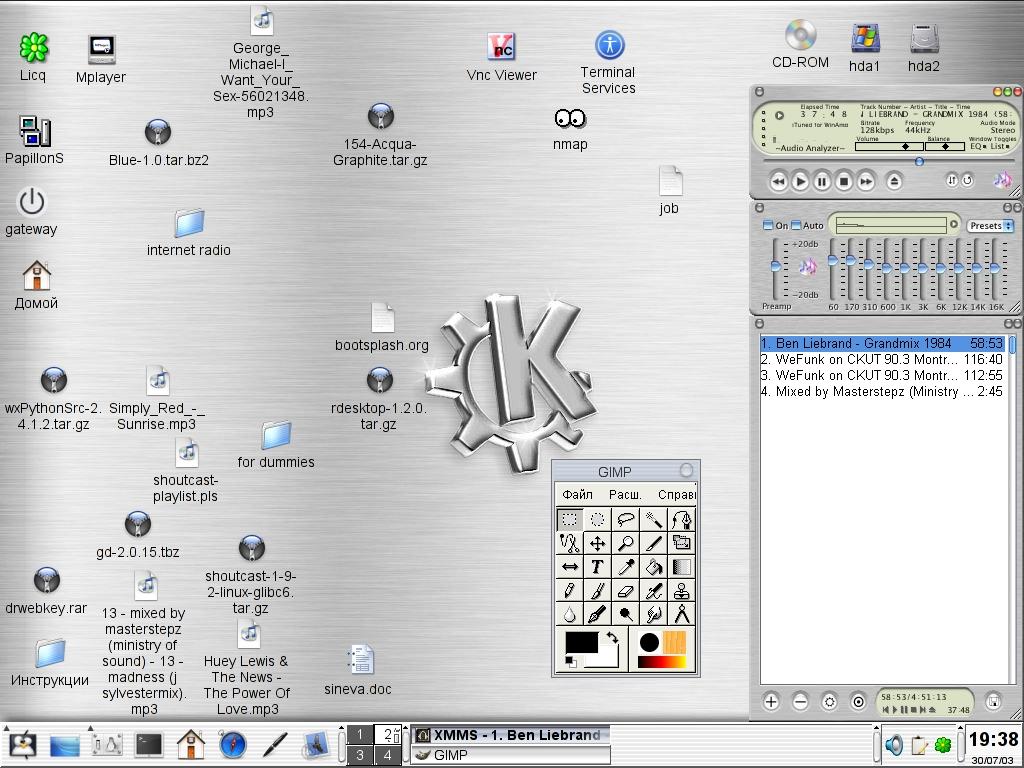Activate the Move tool in GIMP
Image resolution: width=1024 pixels, height=768 pixels.
tap(598, 543)
